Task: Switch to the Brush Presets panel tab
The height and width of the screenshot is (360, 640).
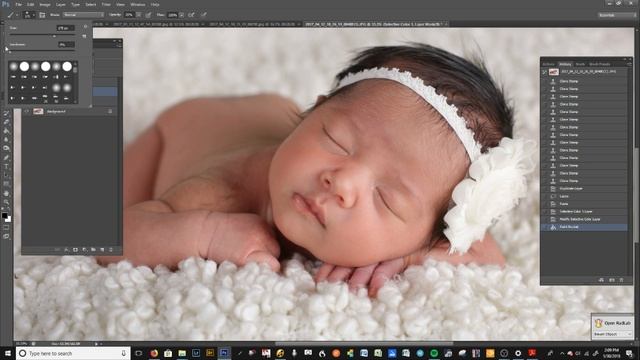Action: (x=600, y=64)
